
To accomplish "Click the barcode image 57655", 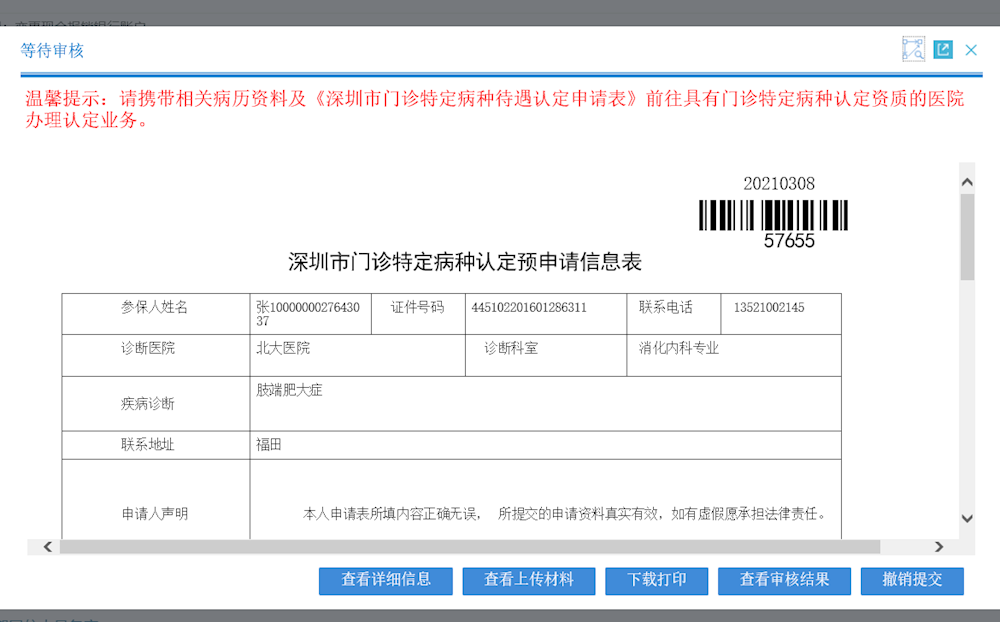I will point(773,215).
